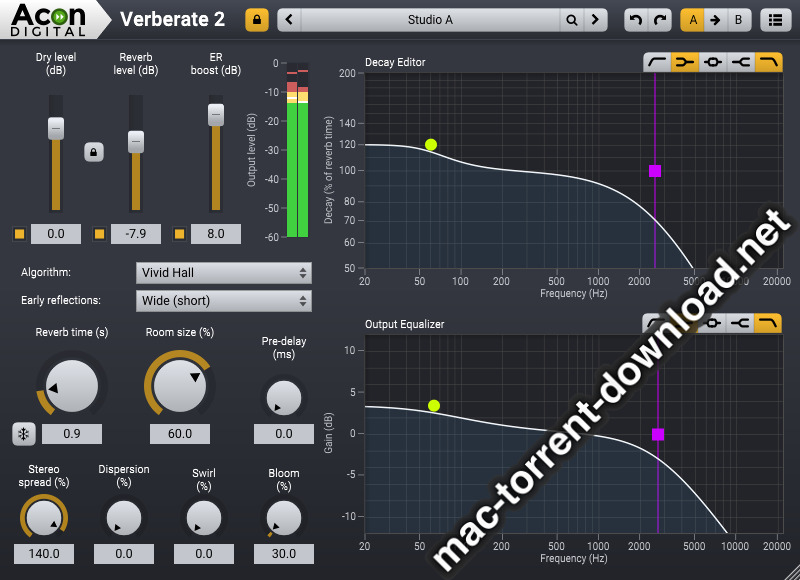800x580 pixels.
Task: Toggle Decay Editor high shelf filter icon
Action: (741, 62)
